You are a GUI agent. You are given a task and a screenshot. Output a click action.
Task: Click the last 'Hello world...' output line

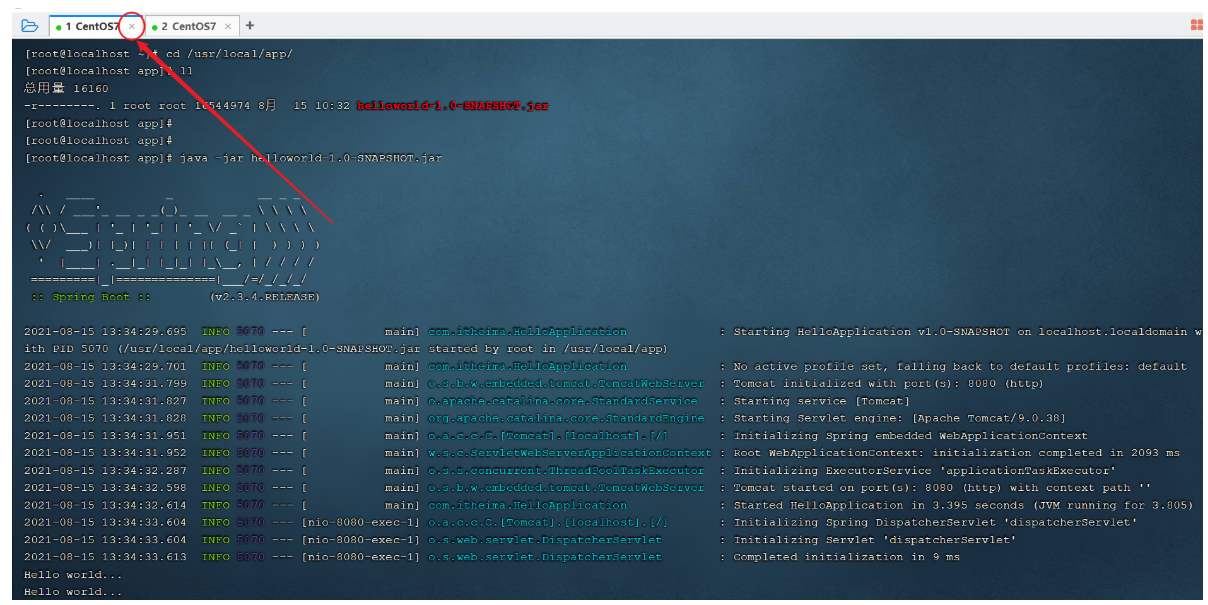(74, 592)
